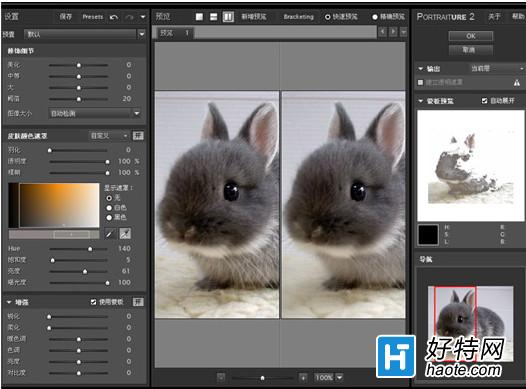
Task: Click the zoom out minus icon
Action: pos(221,377)
